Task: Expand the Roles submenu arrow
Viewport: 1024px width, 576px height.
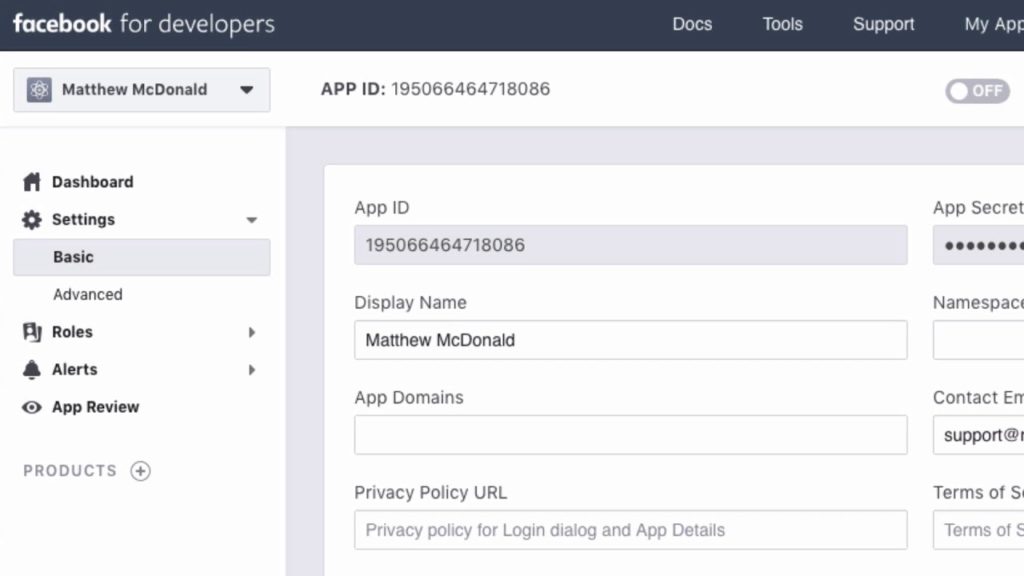Action: [252, 332]
